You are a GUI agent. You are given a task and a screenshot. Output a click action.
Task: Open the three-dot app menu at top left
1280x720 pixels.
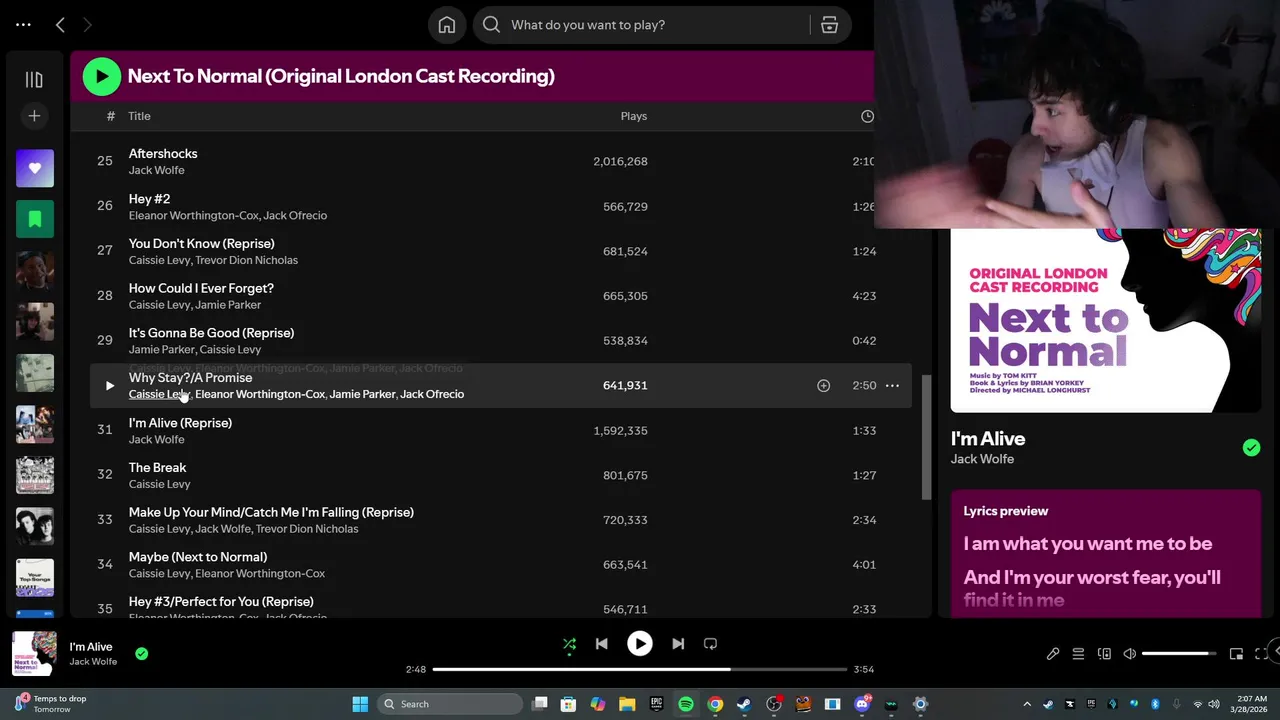tap(23, 25)
